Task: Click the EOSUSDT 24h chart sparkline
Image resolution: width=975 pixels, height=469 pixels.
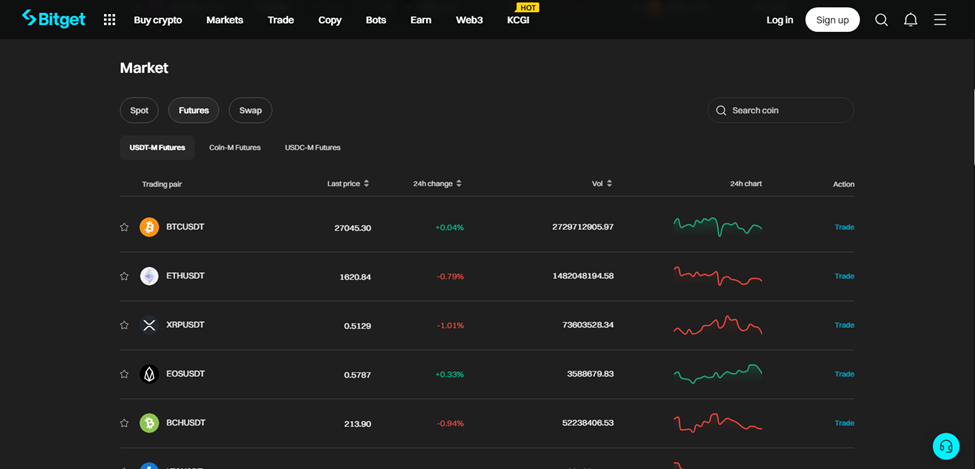Action: pos(718,373)
